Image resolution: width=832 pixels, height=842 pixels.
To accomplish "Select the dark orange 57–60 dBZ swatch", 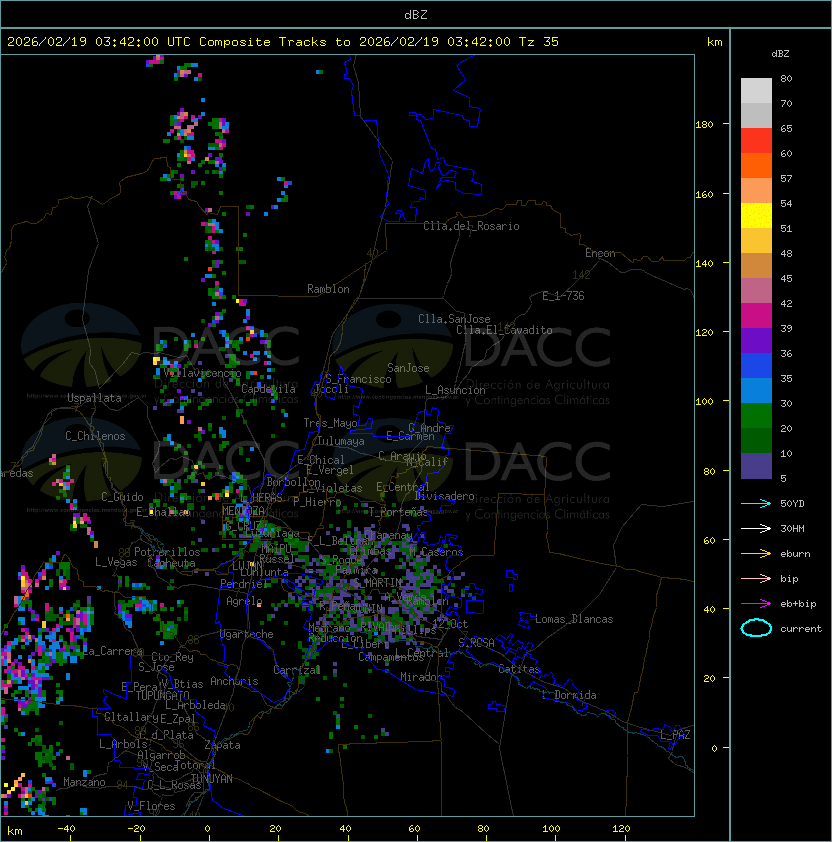I will pyautogui.click(x=756, y=165).
